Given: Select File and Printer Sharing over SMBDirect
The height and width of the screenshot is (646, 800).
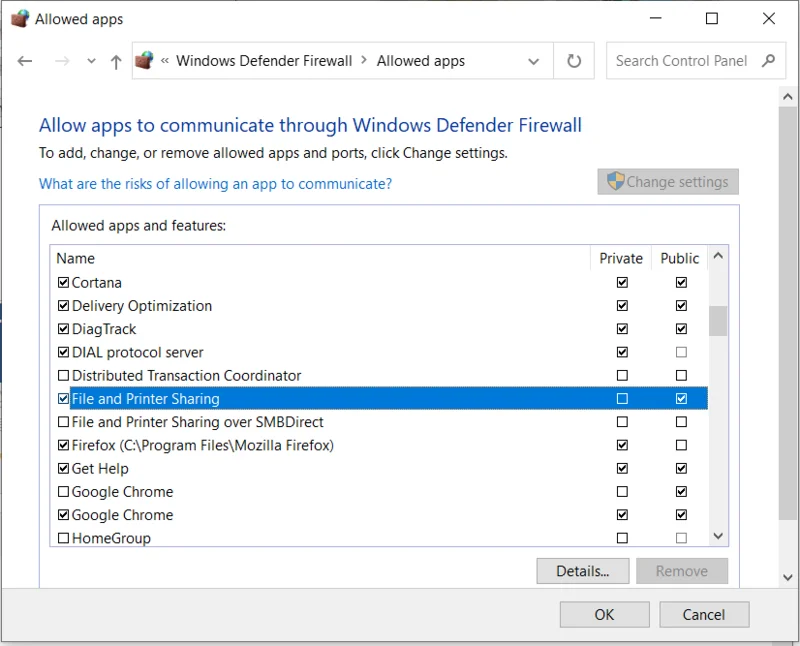Looking at the screenshot, I should (197, 422).
